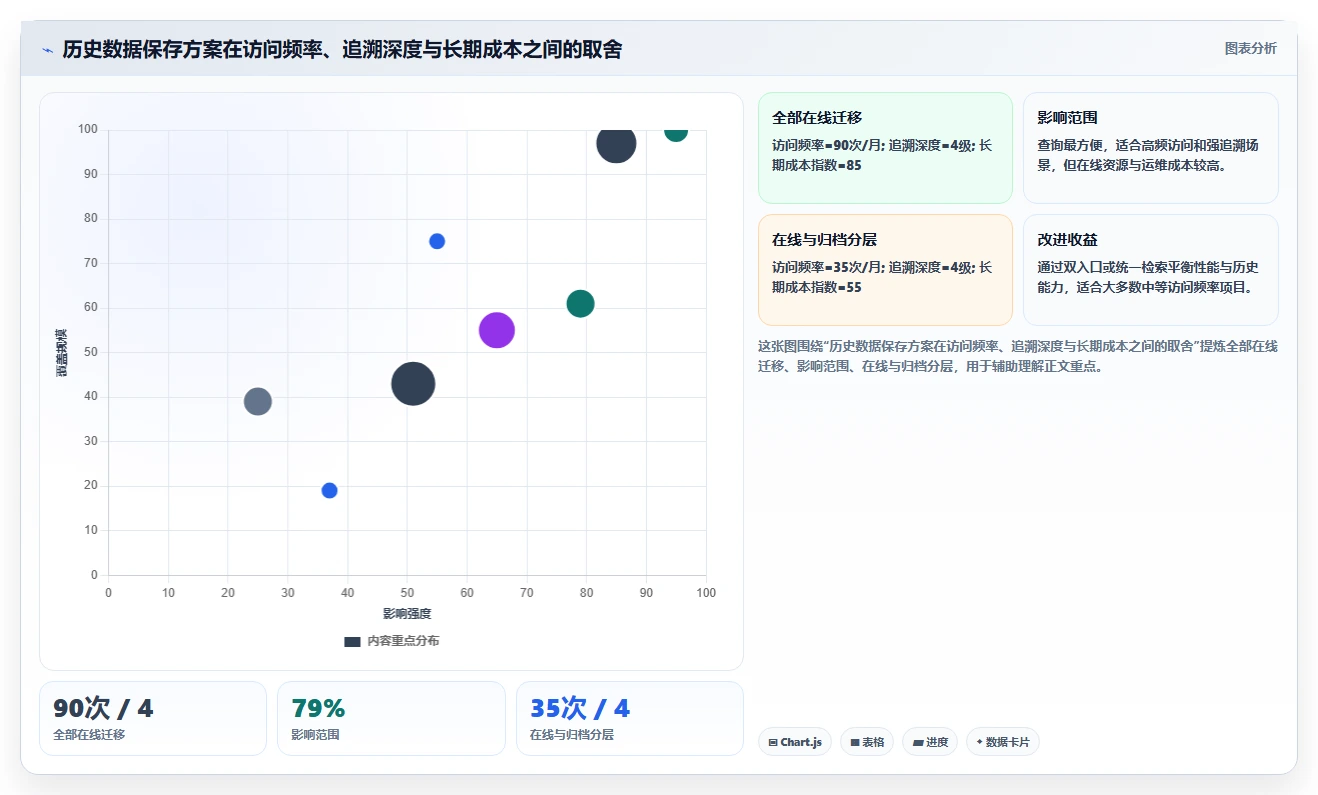The width and height of the screenshot is (1318, 795).
Task: Click the teal bubble at impact 79
Action: coord(580,303)
